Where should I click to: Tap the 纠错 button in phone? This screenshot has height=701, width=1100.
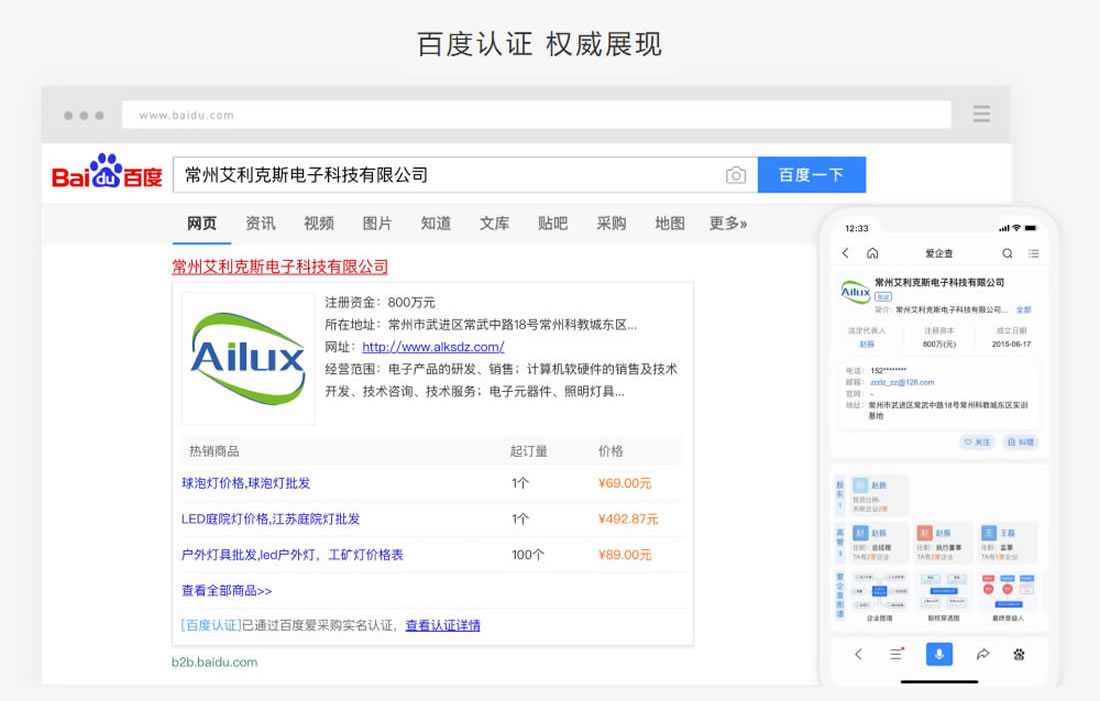1021,442
